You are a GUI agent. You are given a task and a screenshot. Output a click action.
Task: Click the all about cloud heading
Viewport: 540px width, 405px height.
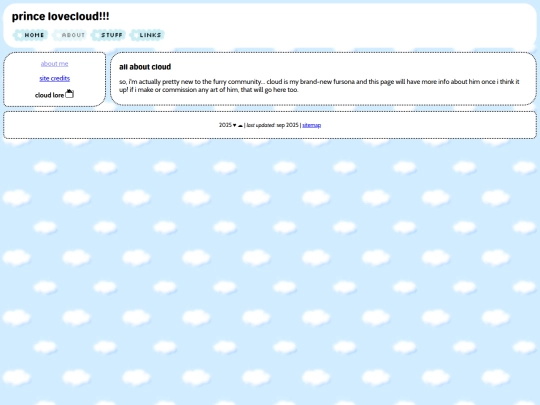click(x=145, y=67)
